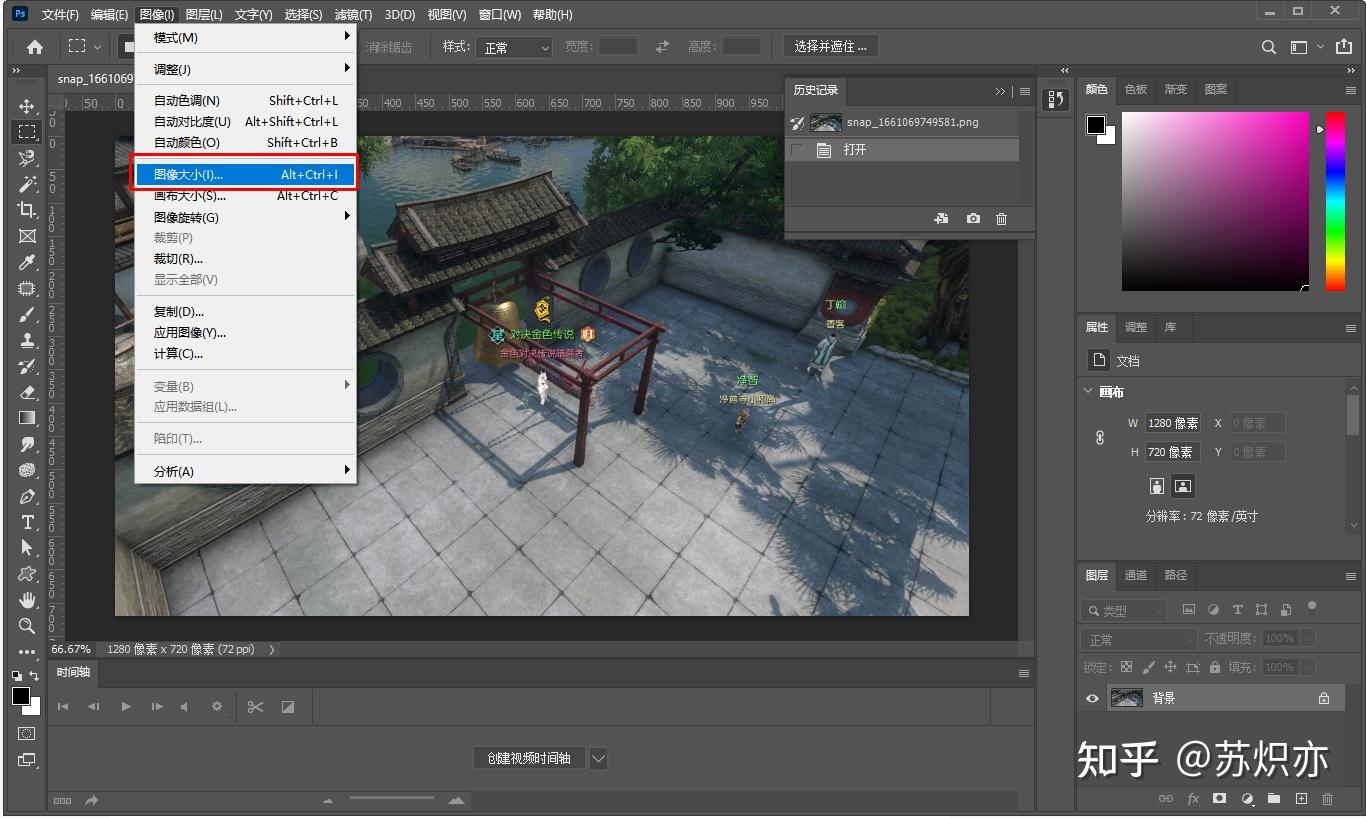Screen dimensions: 1366x818
Task: Select the Spot Healing Brush tool
Action: (27, 288)
